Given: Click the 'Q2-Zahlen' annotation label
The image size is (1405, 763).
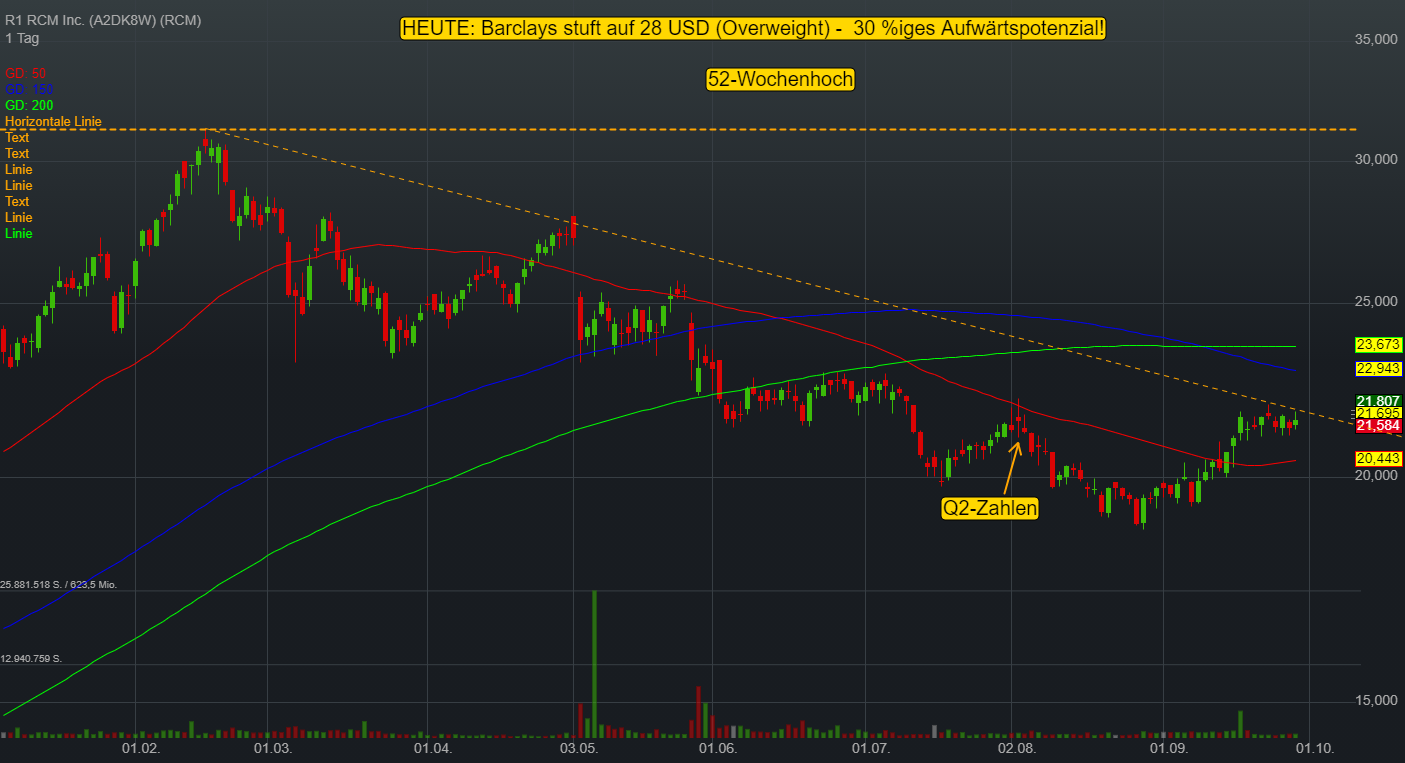Looking at the screenshot, I should pyautogui.click(x=990, y=508).
